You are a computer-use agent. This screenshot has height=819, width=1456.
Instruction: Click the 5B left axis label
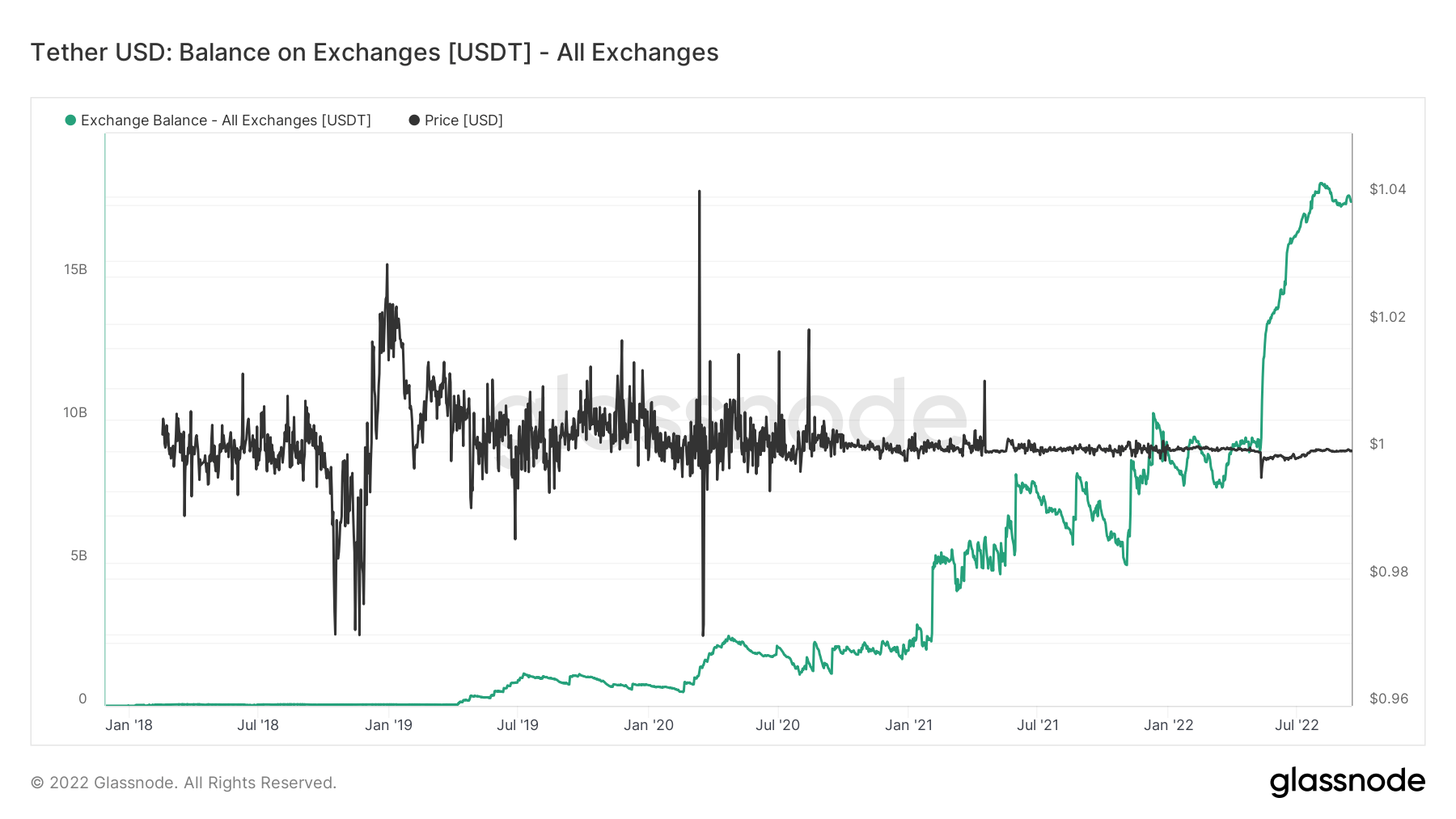[x=78, y=555]
